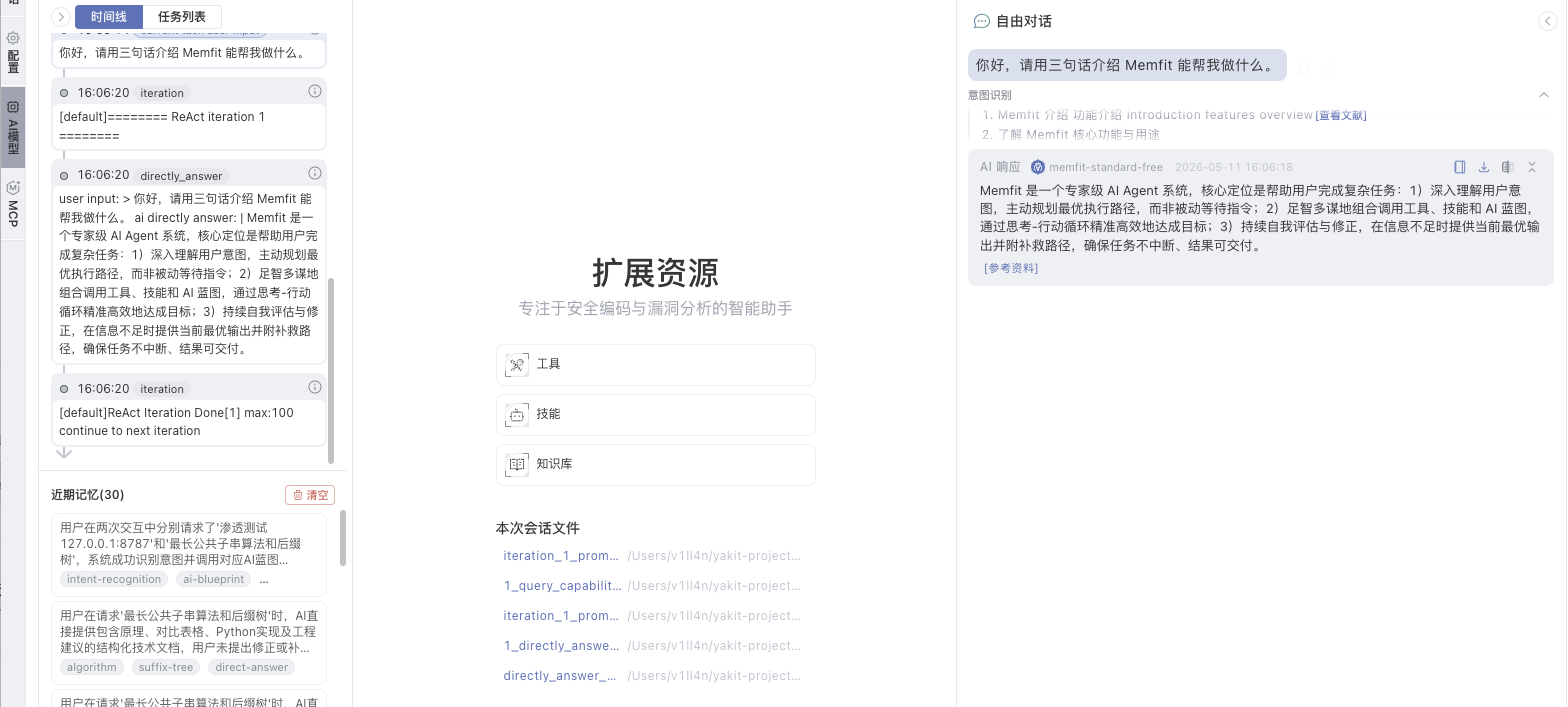Viewport: 1568px width, 707px height.
Task: Collapse the 意图识别 section
Action: tap(1544, 95)
